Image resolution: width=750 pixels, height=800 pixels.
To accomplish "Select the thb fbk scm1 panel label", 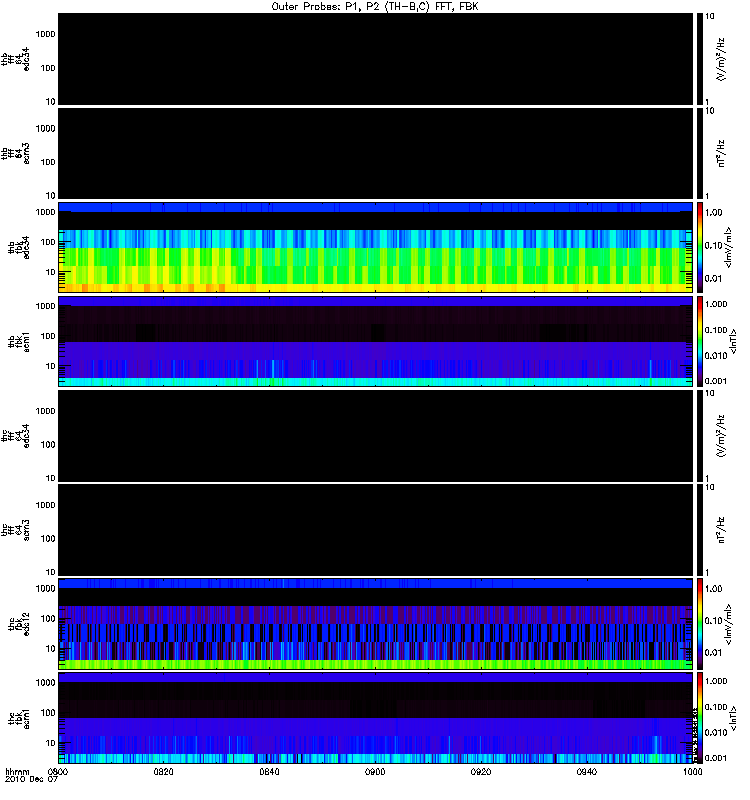I will [x=19, y=342].
